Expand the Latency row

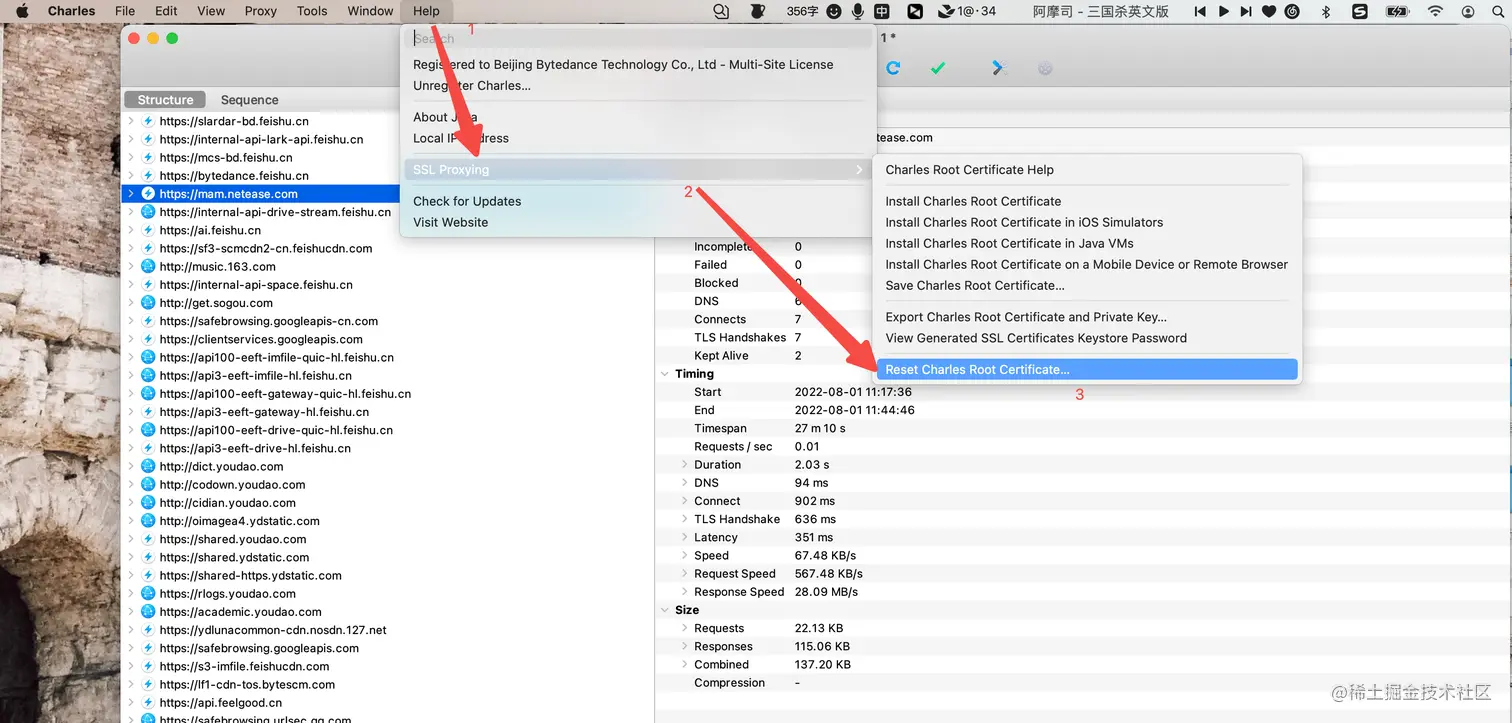point(685,537)
